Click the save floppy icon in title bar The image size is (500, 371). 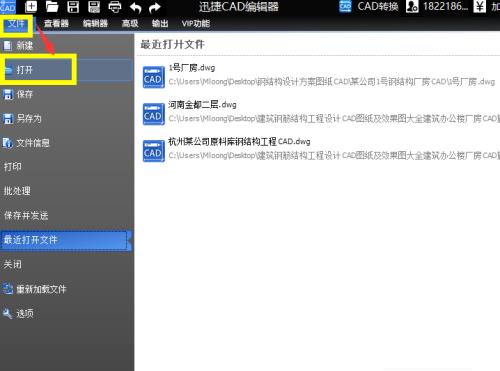[73, 6]
